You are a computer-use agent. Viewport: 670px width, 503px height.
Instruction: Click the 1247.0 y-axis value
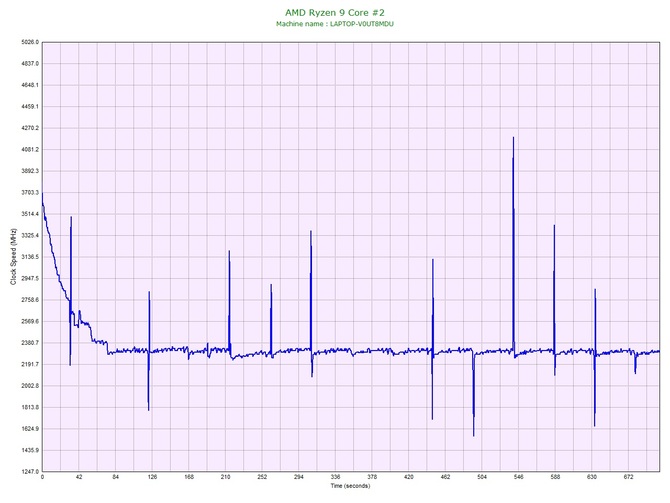30,472
